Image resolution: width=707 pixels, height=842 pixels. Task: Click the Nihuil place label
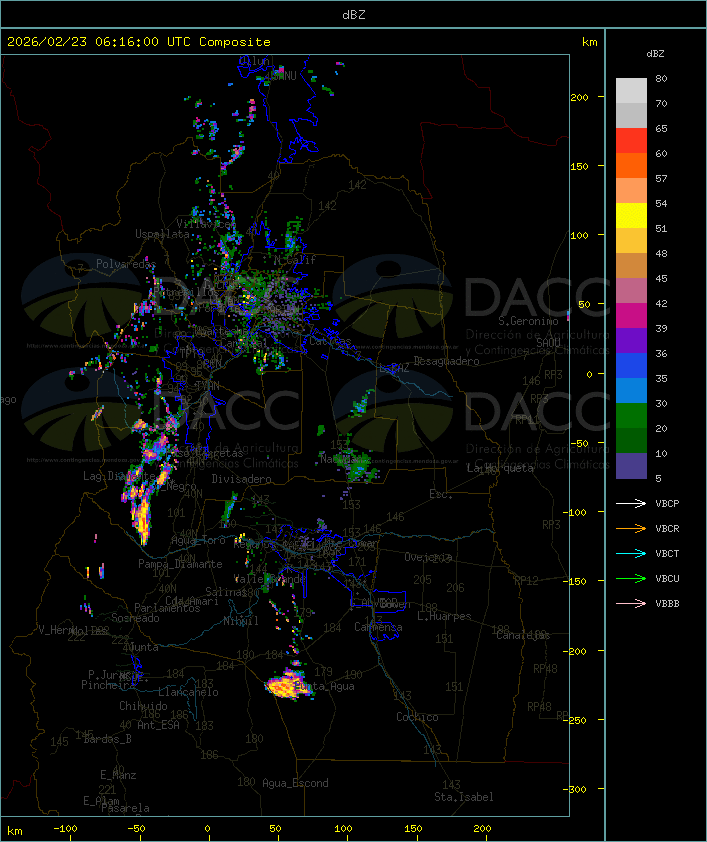pyautogui.click(x=241, y=621)
